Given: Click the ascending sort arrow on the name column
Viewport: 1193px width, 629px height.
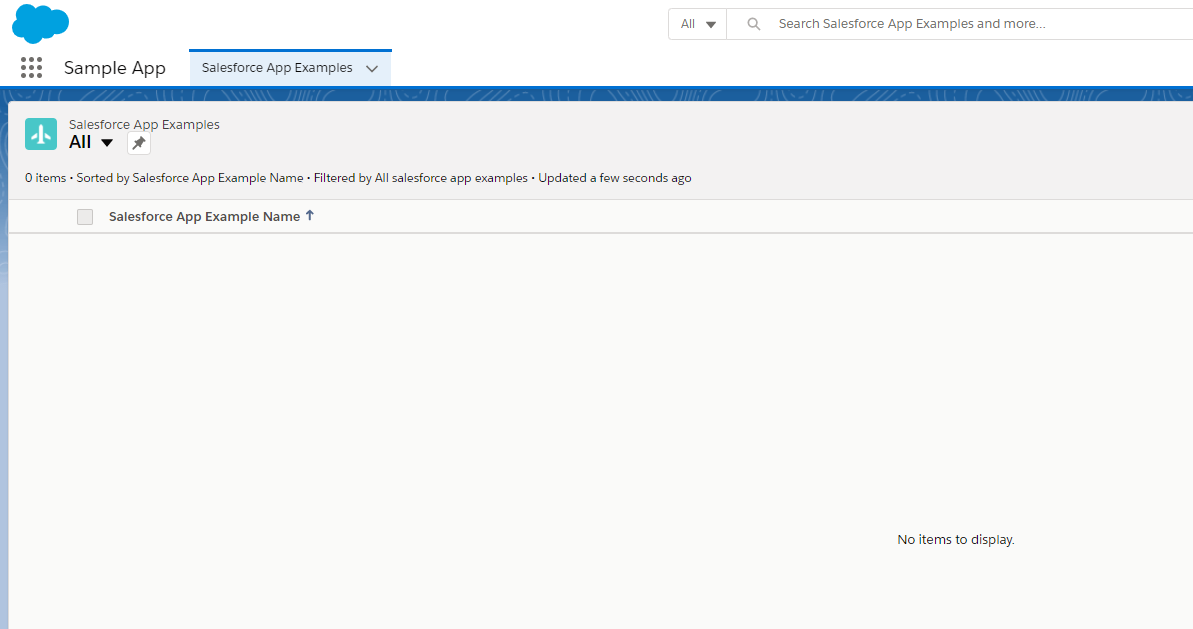Looking at the screenshot, I should click(x=310, y=215).
